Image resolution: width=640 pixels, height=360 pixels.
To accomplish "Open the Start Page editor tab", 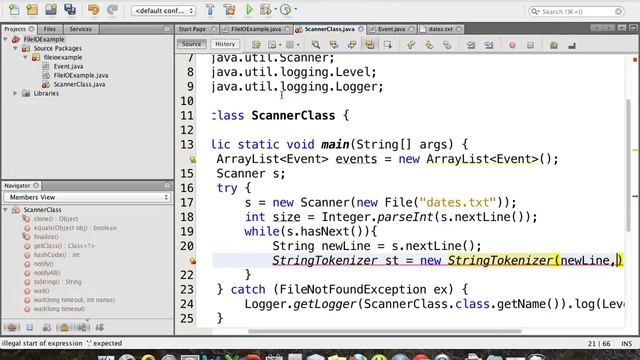I will [x=192, y=29].
